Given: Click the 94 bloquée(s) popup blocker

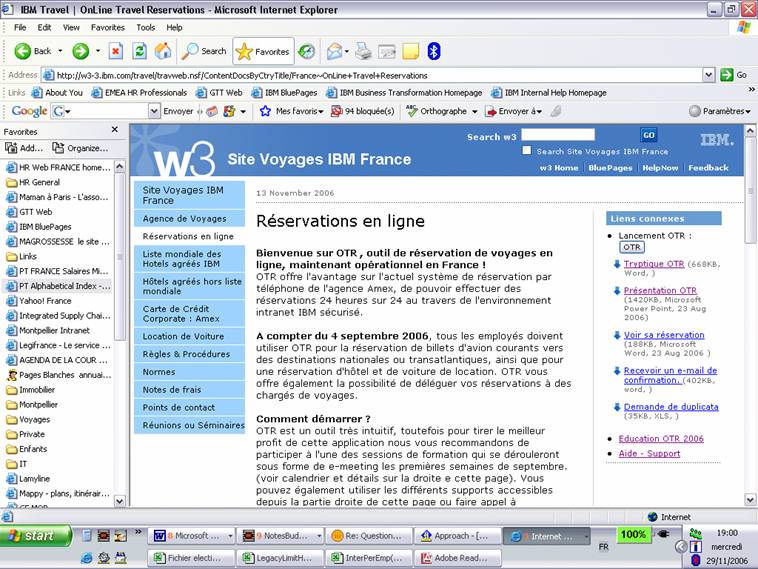Looking at the screenshot, I should pos(363,111).
